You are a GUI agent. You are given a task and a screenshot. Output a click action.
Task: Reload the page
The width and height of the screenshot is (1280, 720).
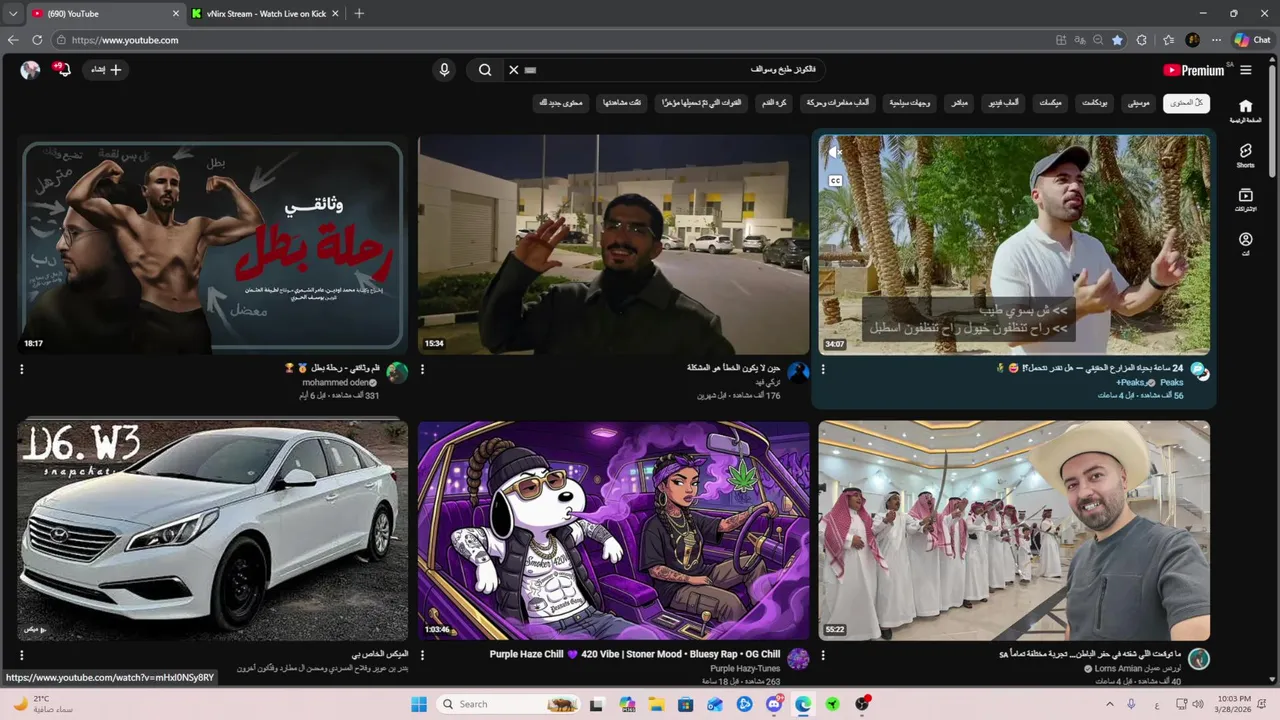37,40
